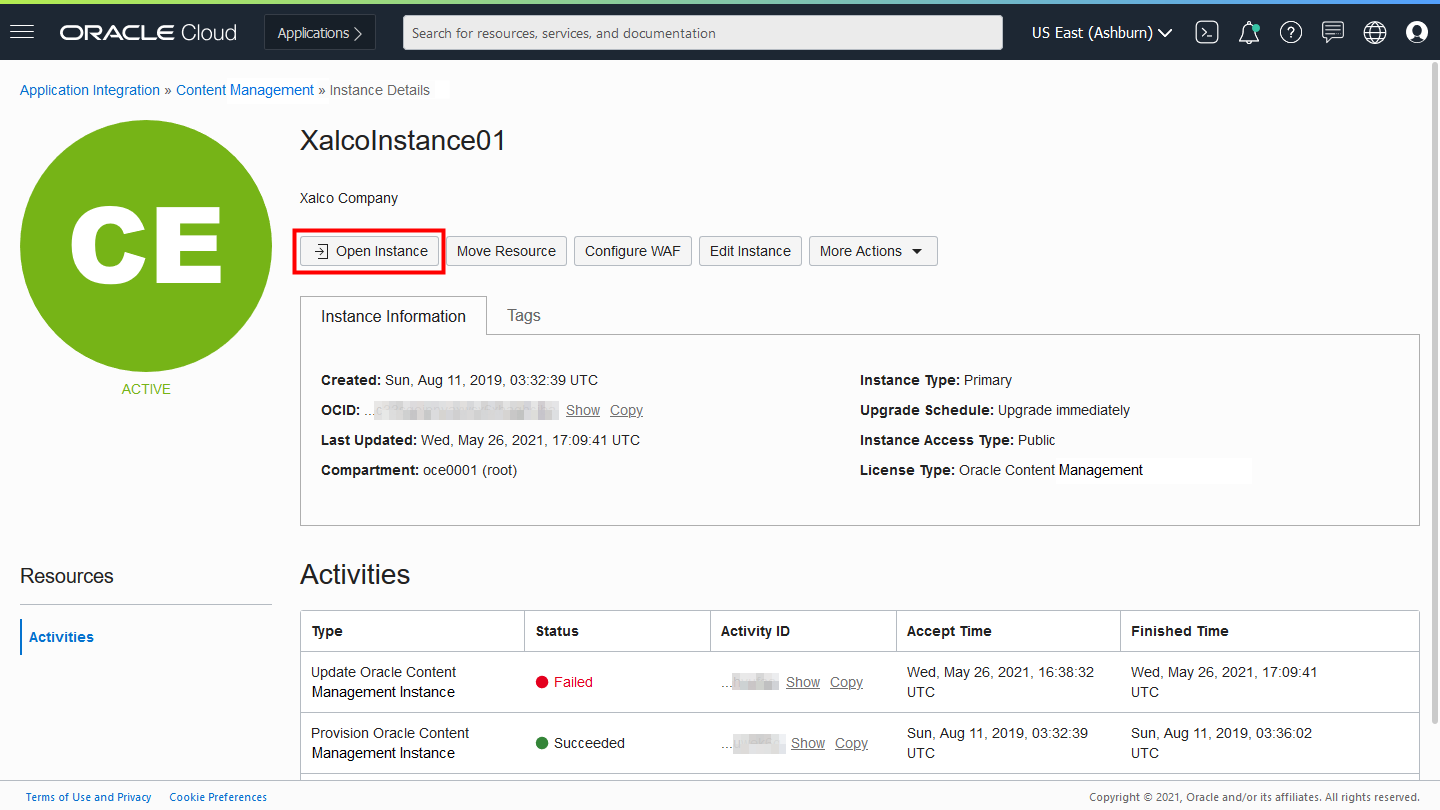Open Cookie Preferences link

(x=218, y=797)
